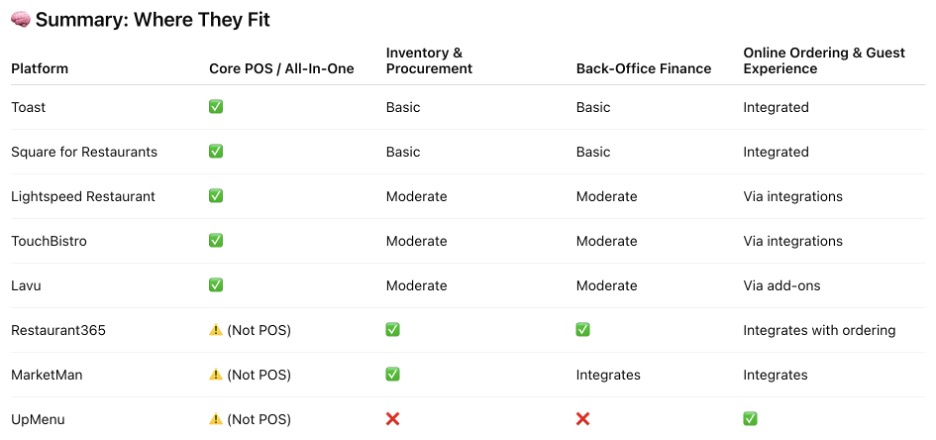Click UpMenu's Online Ordering green checkmark
This screenshot has height=440, width=936.
[x=750, y=419]
